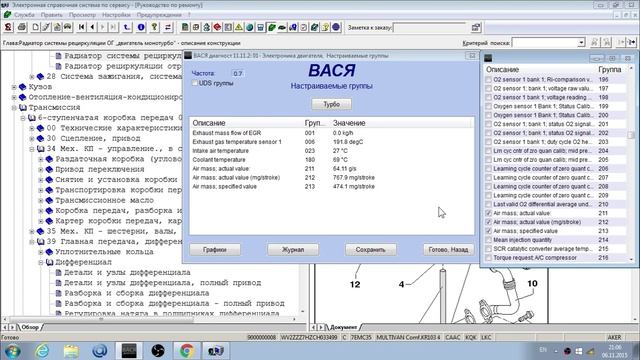Viewport: 640px width, 360px height.
Task: Click the group list vertical scrollbar thumb
Action: click(631, 136)
